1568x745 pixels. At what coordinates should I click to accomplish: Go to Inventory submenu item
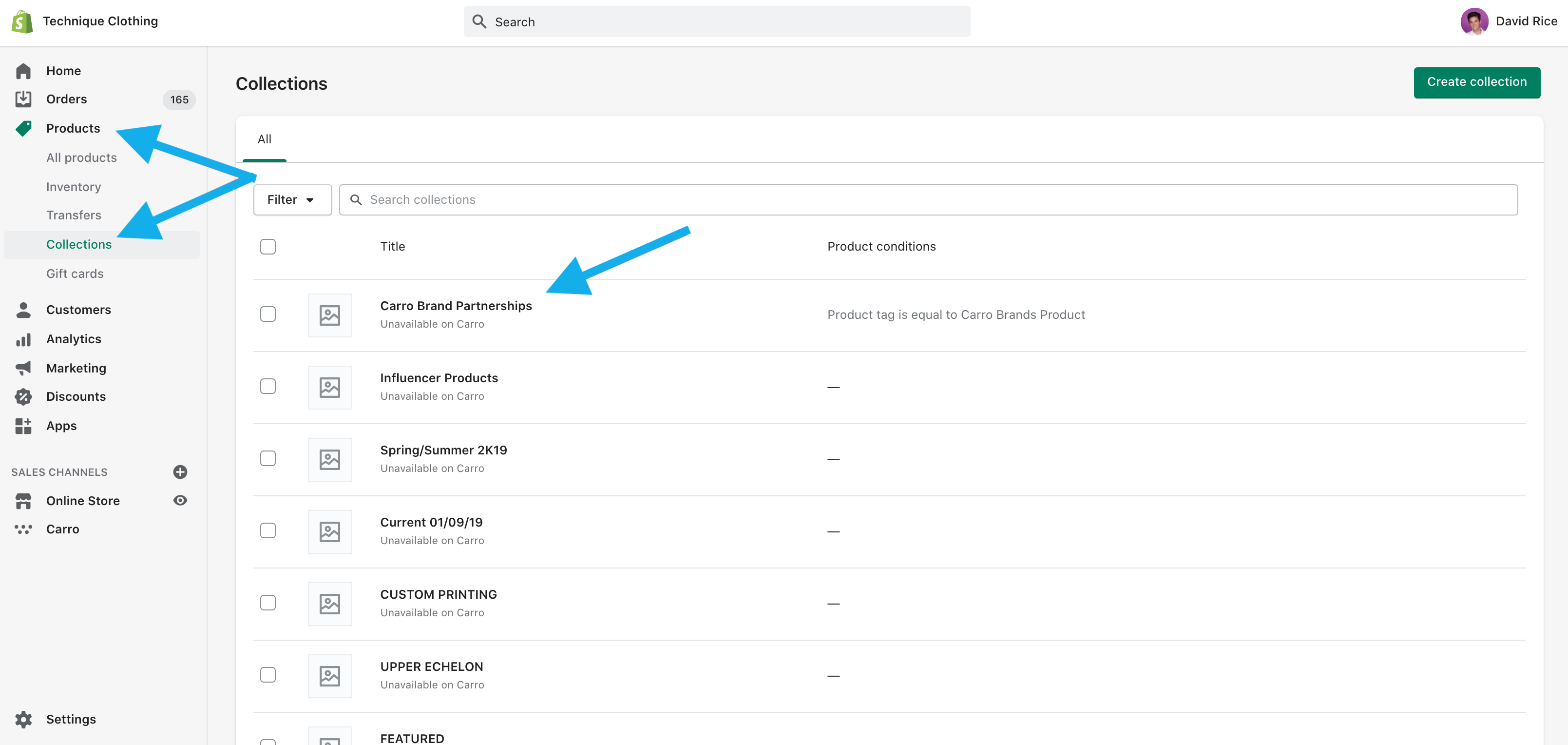[74, 187]
